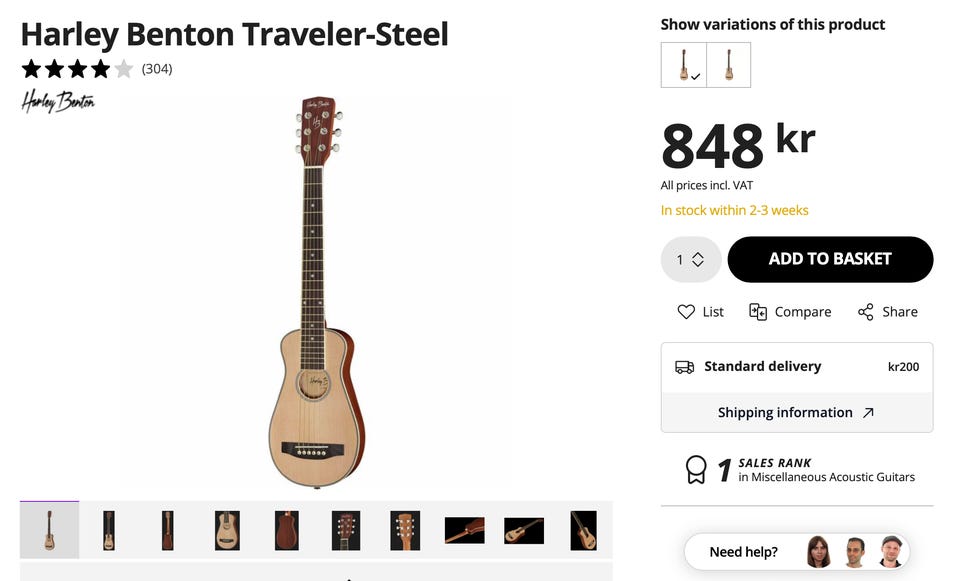Select the second product variation

(x=729, y=65)
